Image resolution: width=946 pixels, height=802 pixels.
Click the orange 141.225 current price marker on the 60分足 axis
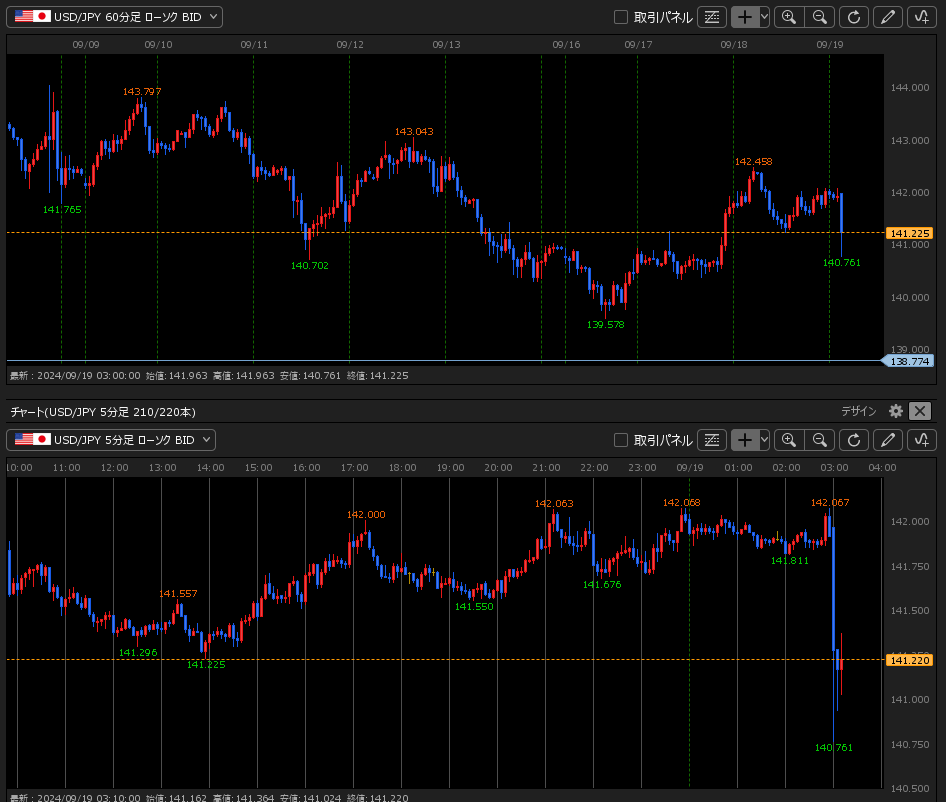(x=910, y=233)
